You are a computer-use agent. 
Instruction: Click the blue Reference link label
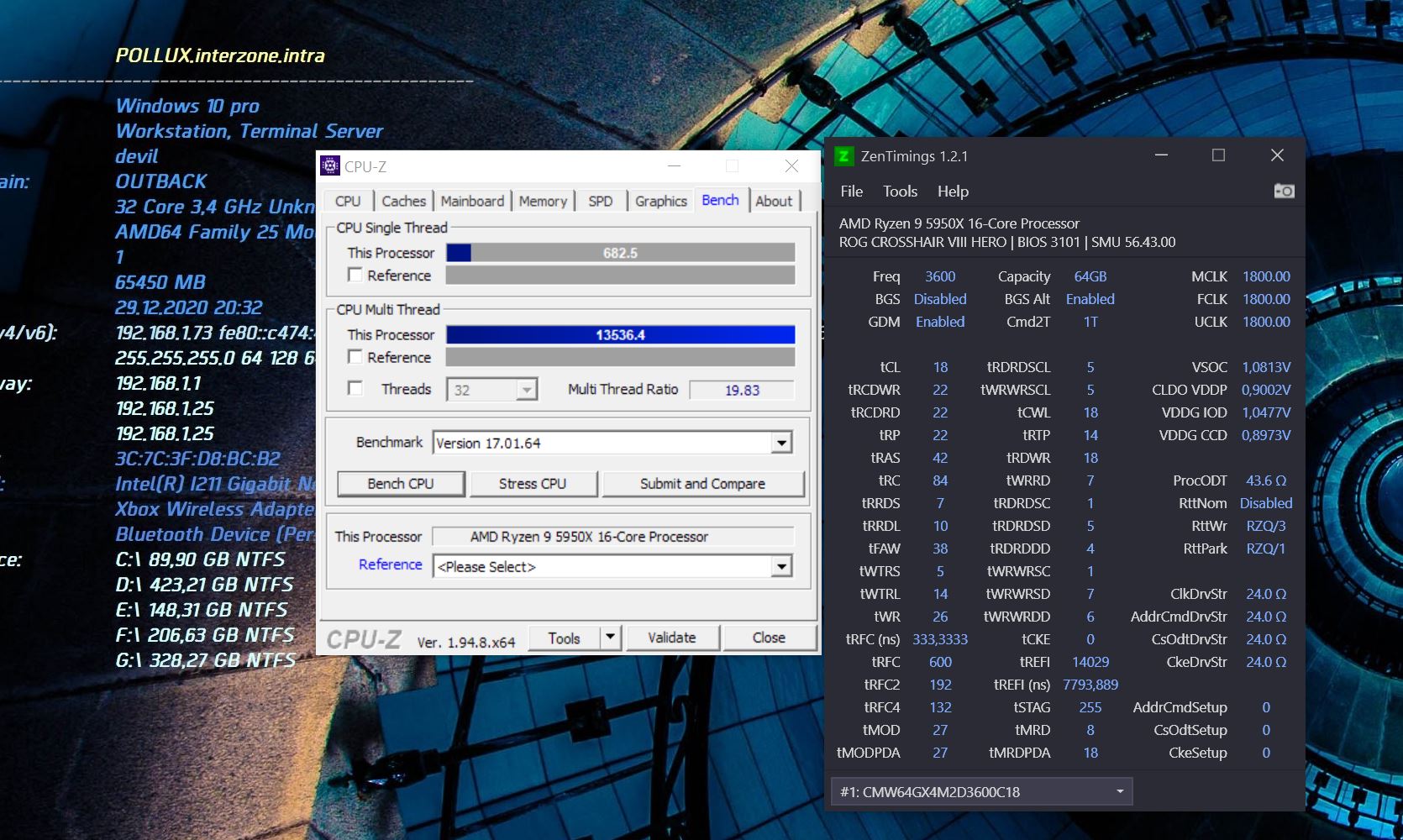pyautogui.click(x=391, y=564)
